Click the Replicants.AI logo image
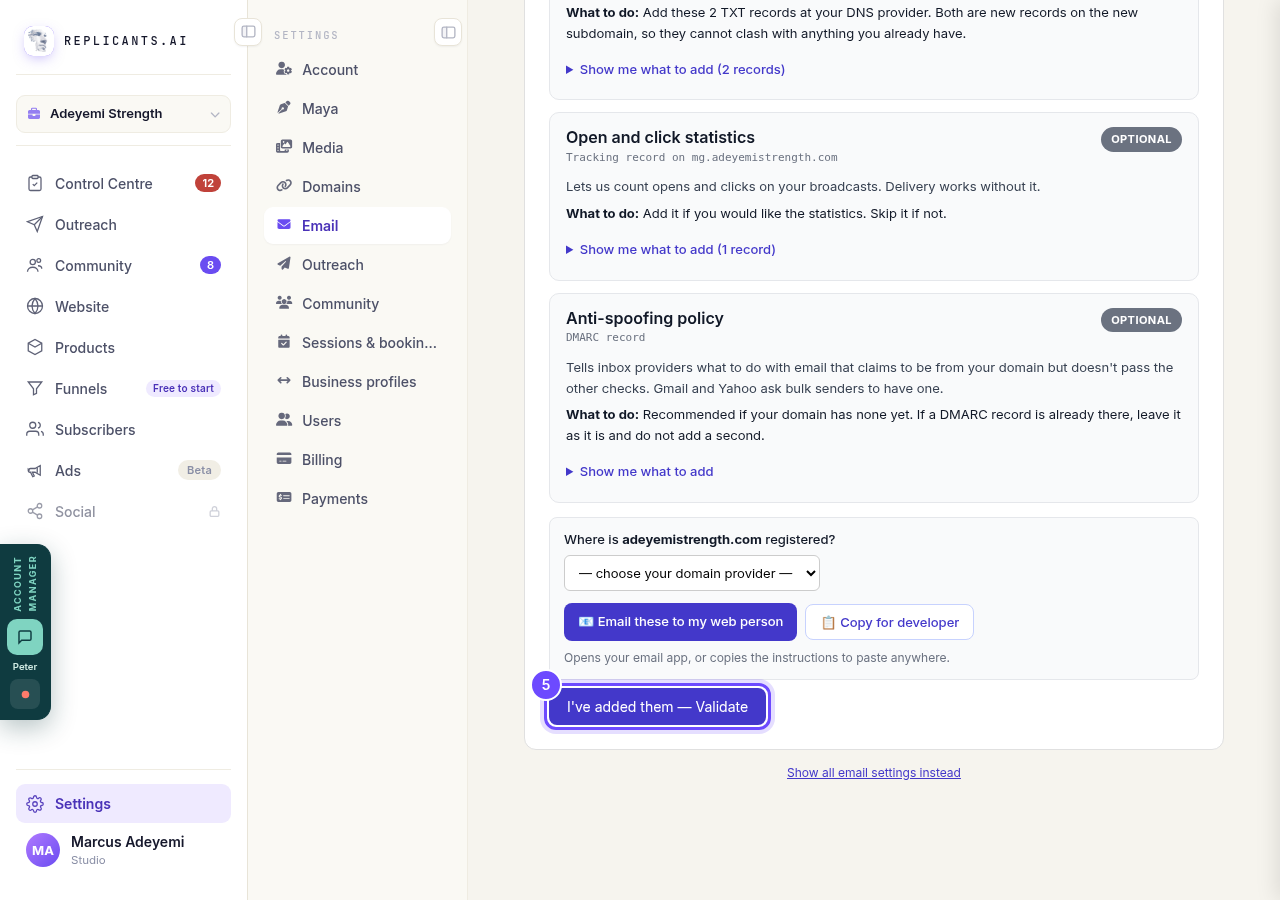1280x900 pixels. click(39, 41)
